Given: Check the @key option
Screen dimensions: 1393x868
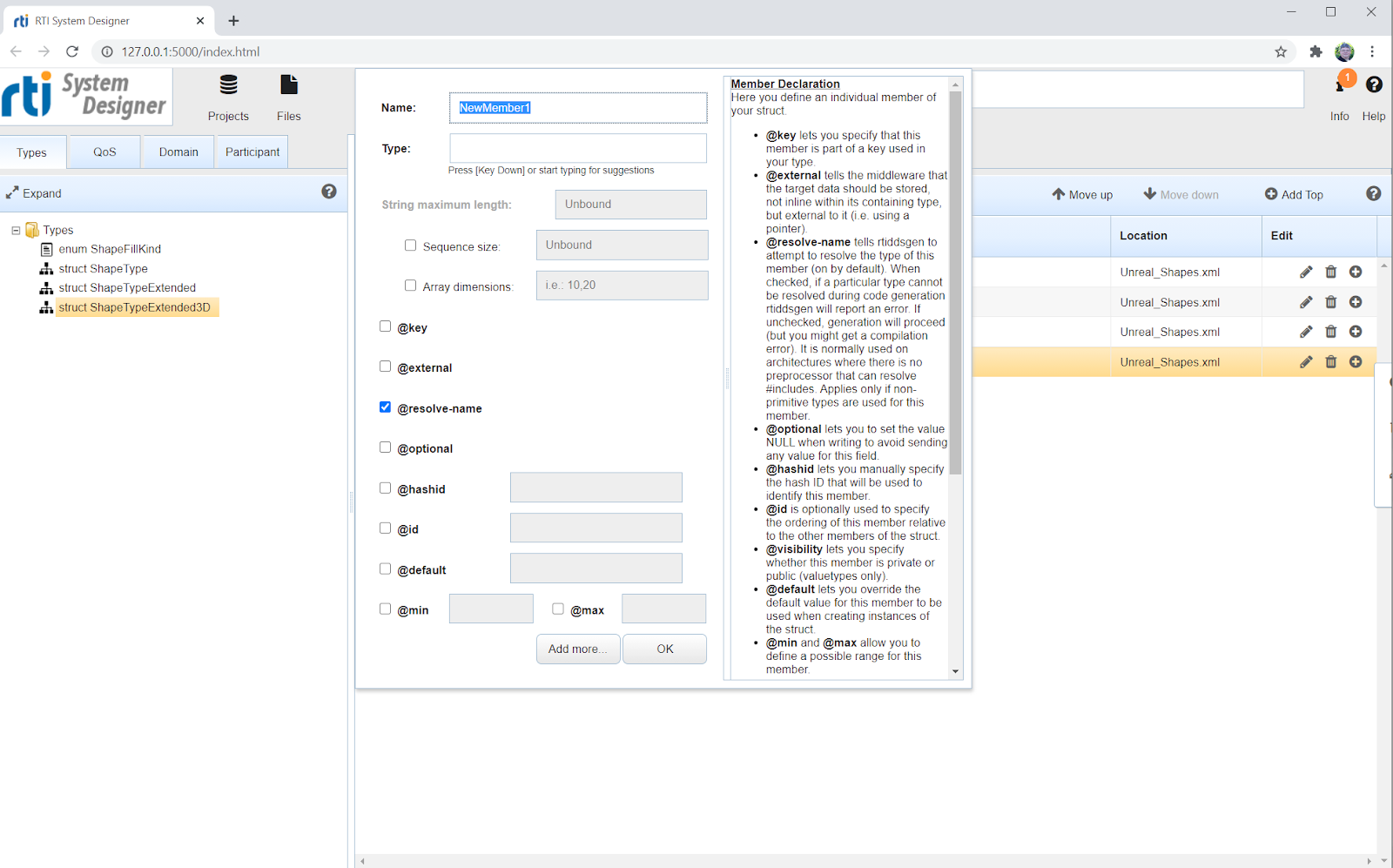Looking at the screenshot, I should (385, 326).
